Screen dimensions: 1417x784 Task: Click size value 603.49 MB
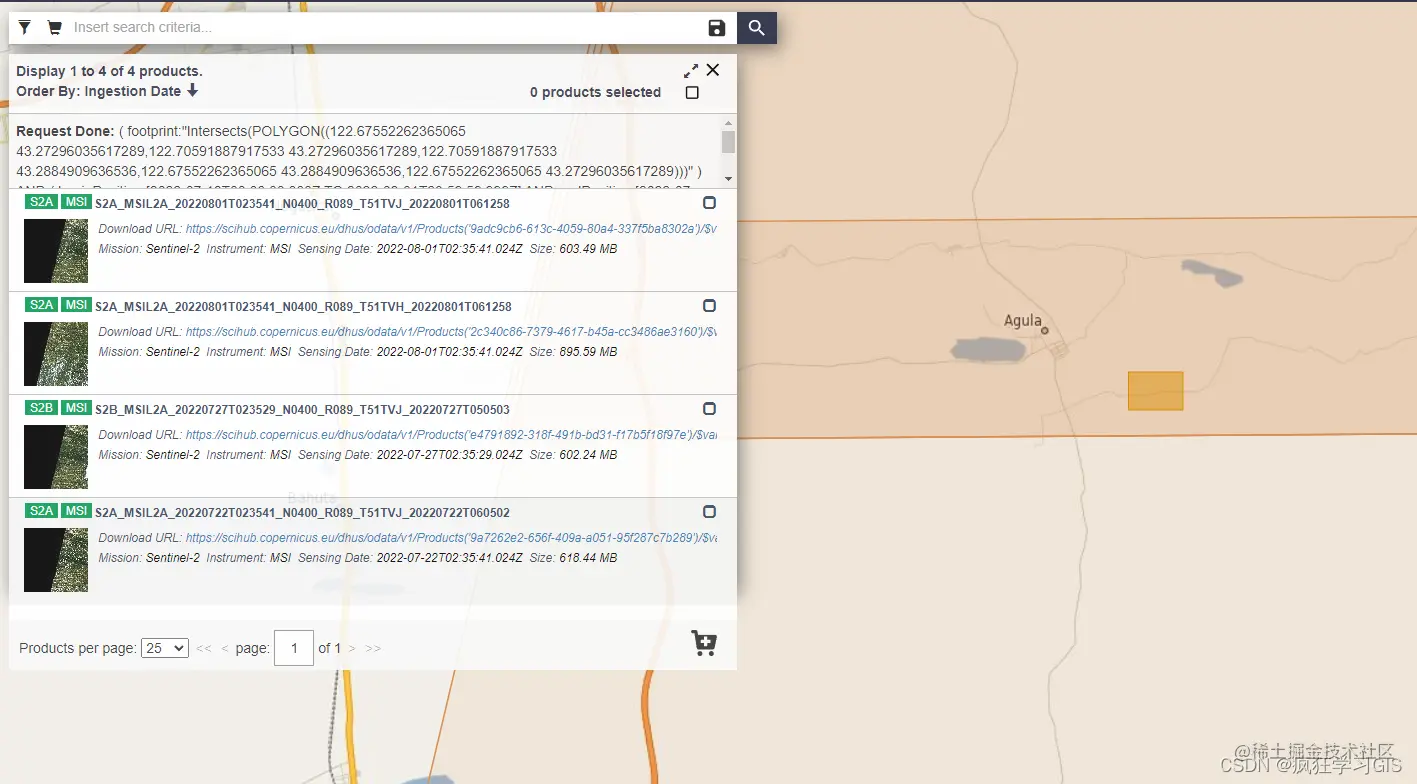(588, 249)
